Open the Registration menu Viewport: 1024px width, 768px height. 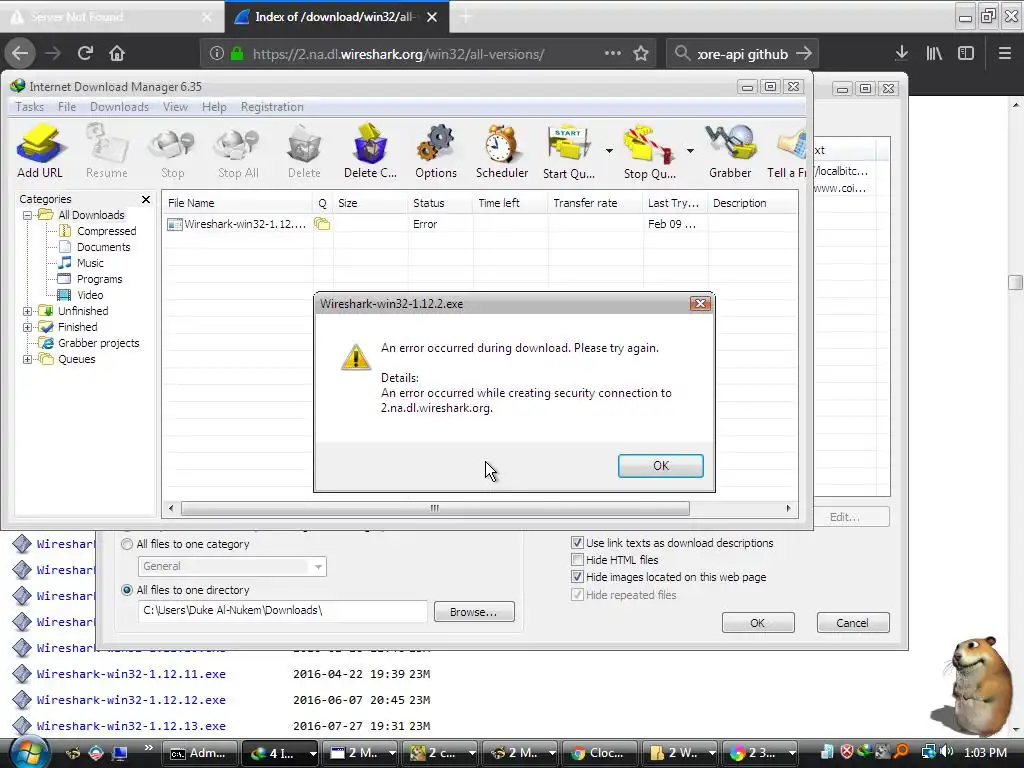pos(272,106)
